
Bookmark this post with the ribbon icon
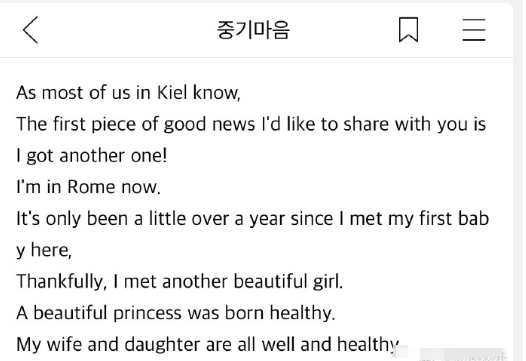[408, 30]
